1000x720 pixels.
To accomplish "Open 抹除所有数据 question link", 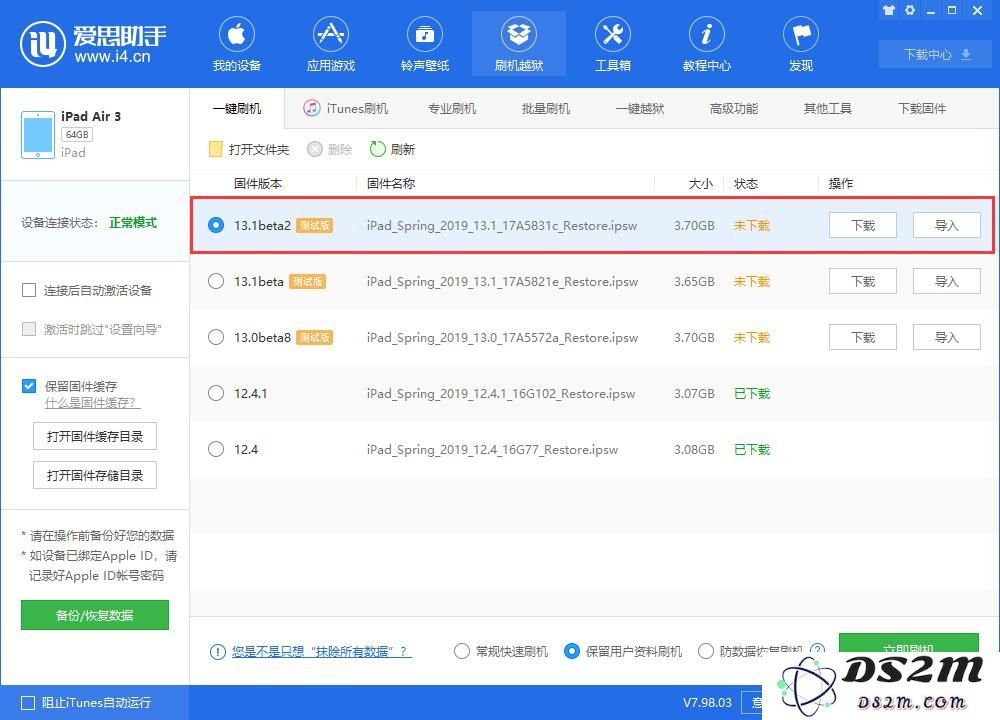I will [x=321, y=651].
